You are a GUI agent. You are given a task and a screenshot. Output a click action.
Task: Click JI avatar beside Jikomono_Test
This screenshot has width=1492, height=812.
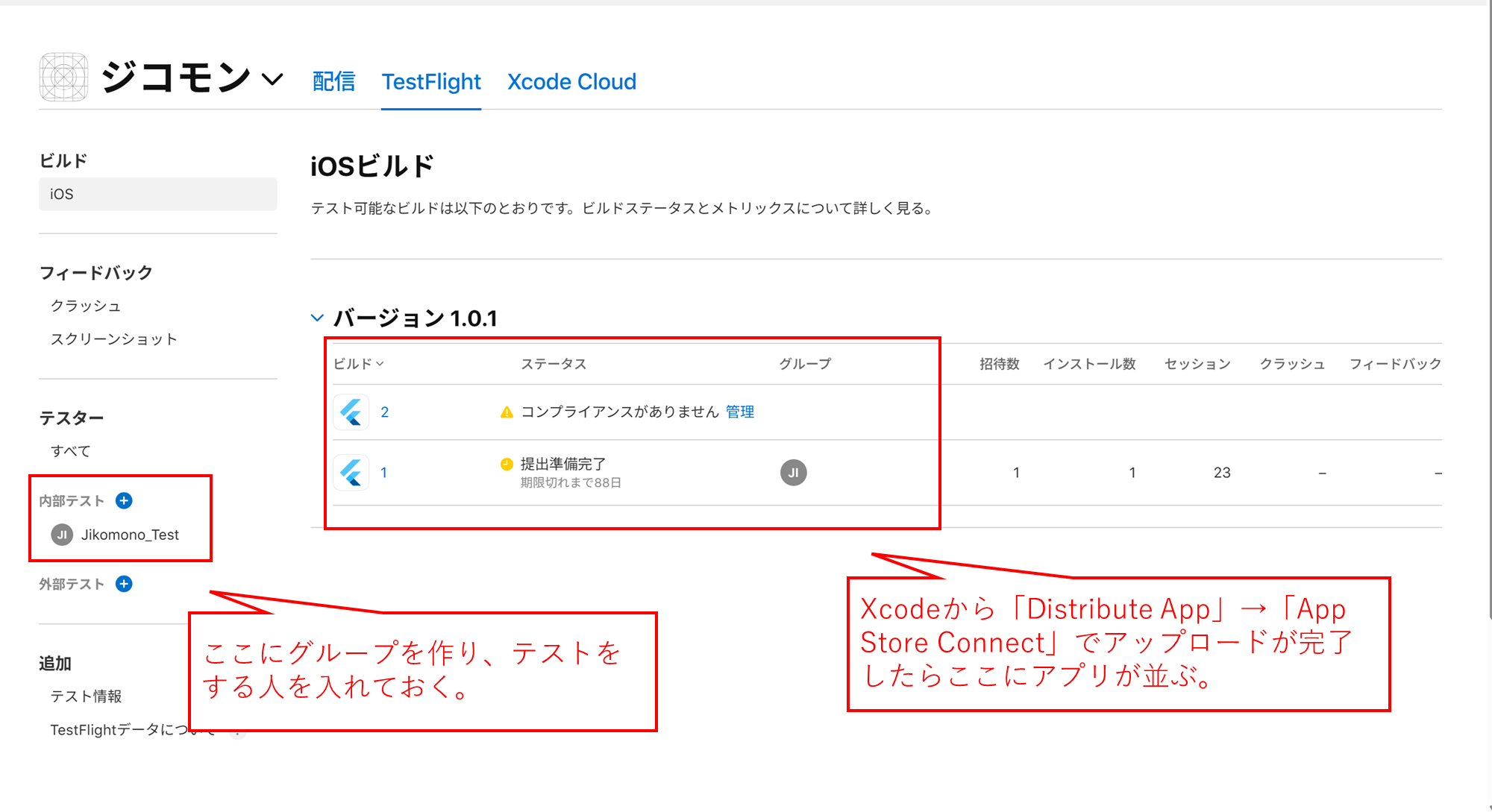point(62,535)
